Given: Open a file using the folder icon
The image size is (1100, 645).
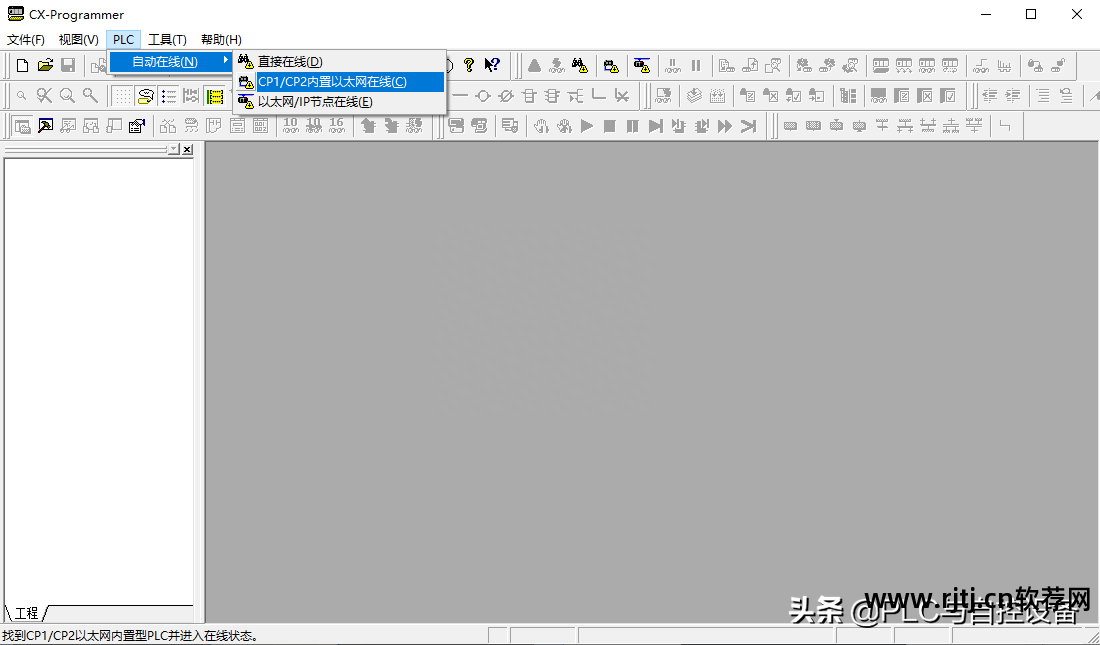Looking at the screenshot, I should coord(46,66).
